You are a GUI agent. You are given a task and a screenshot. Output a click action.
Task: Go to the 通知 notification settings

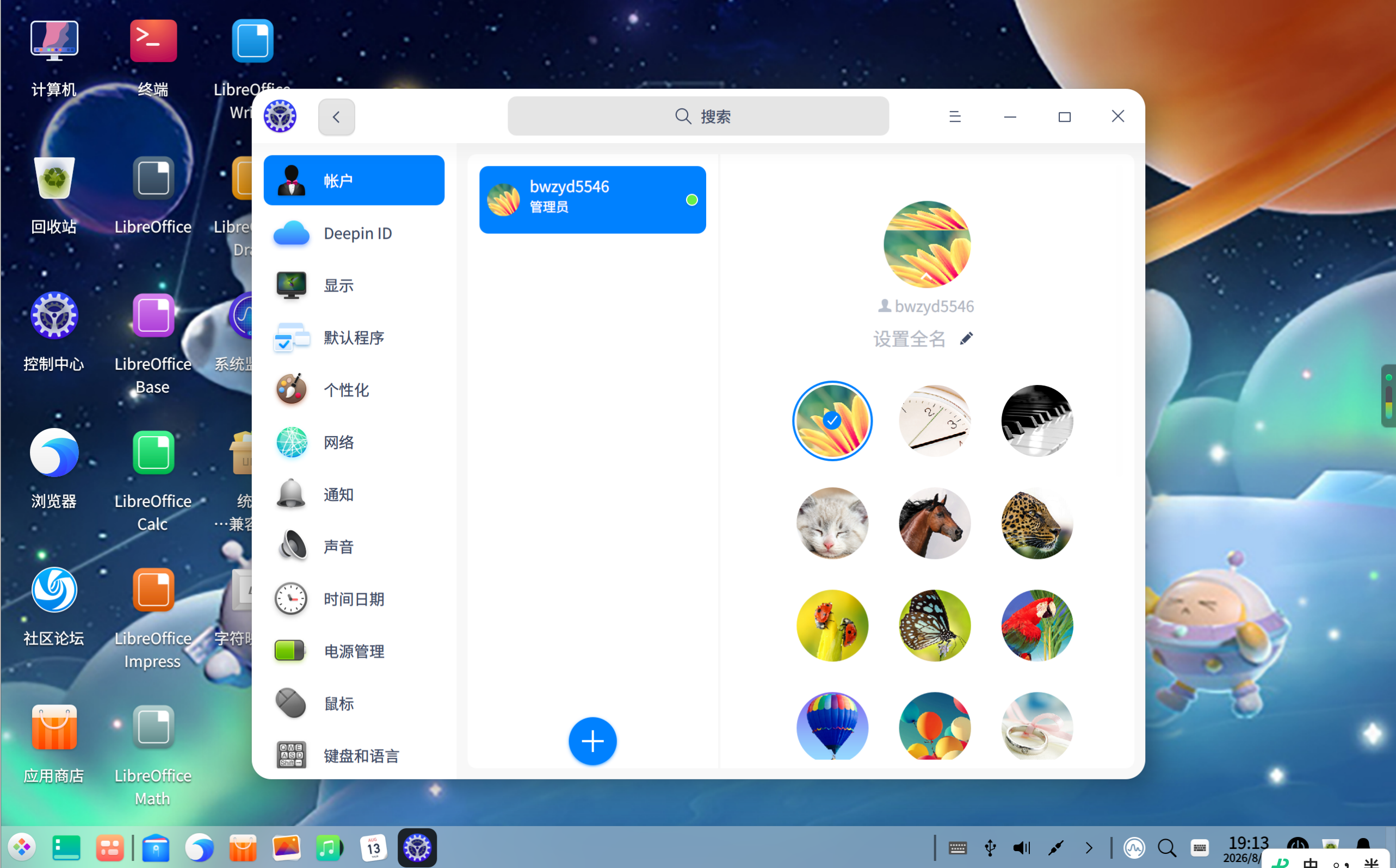click(x=354, y=494)
